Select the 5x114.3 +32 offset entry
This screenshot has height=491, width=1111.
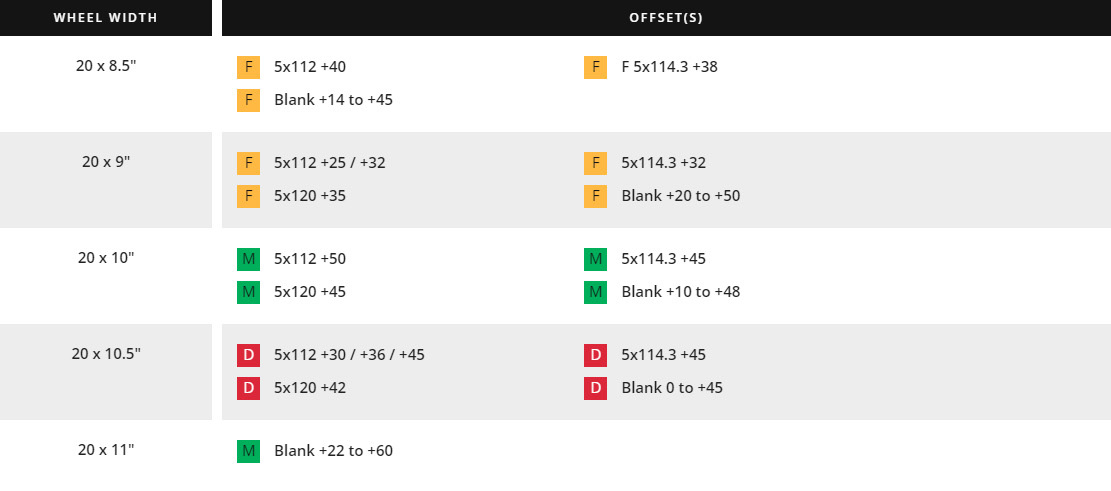pos(663,163)
